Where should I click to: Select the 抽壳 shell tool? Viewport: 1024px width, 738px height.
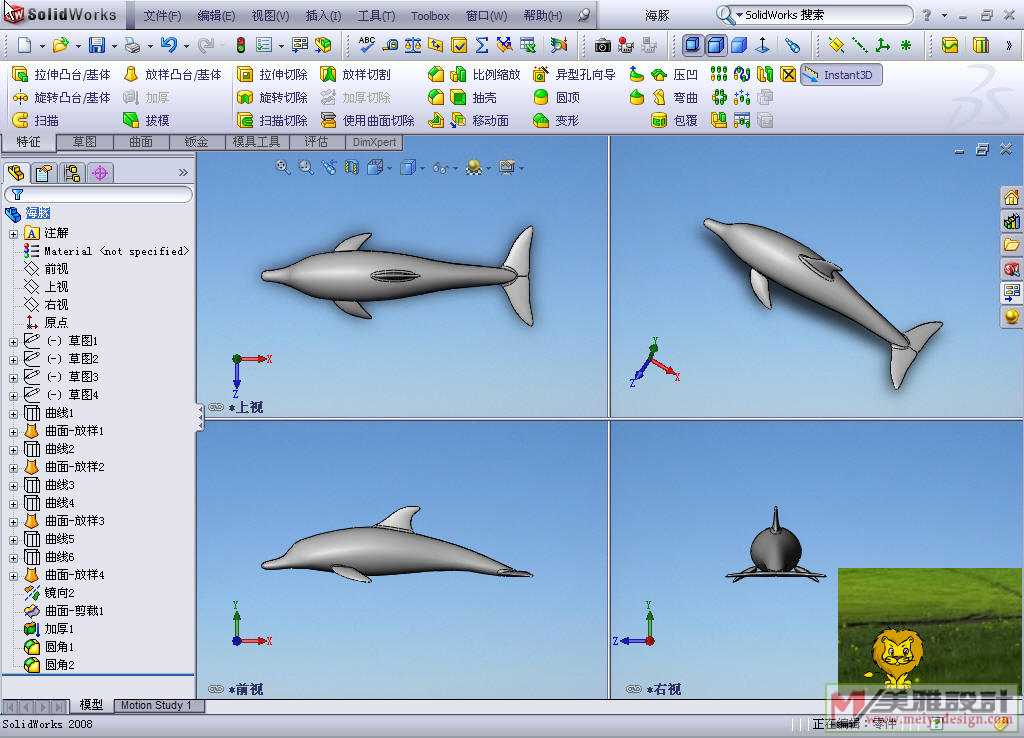pos(473,97)
